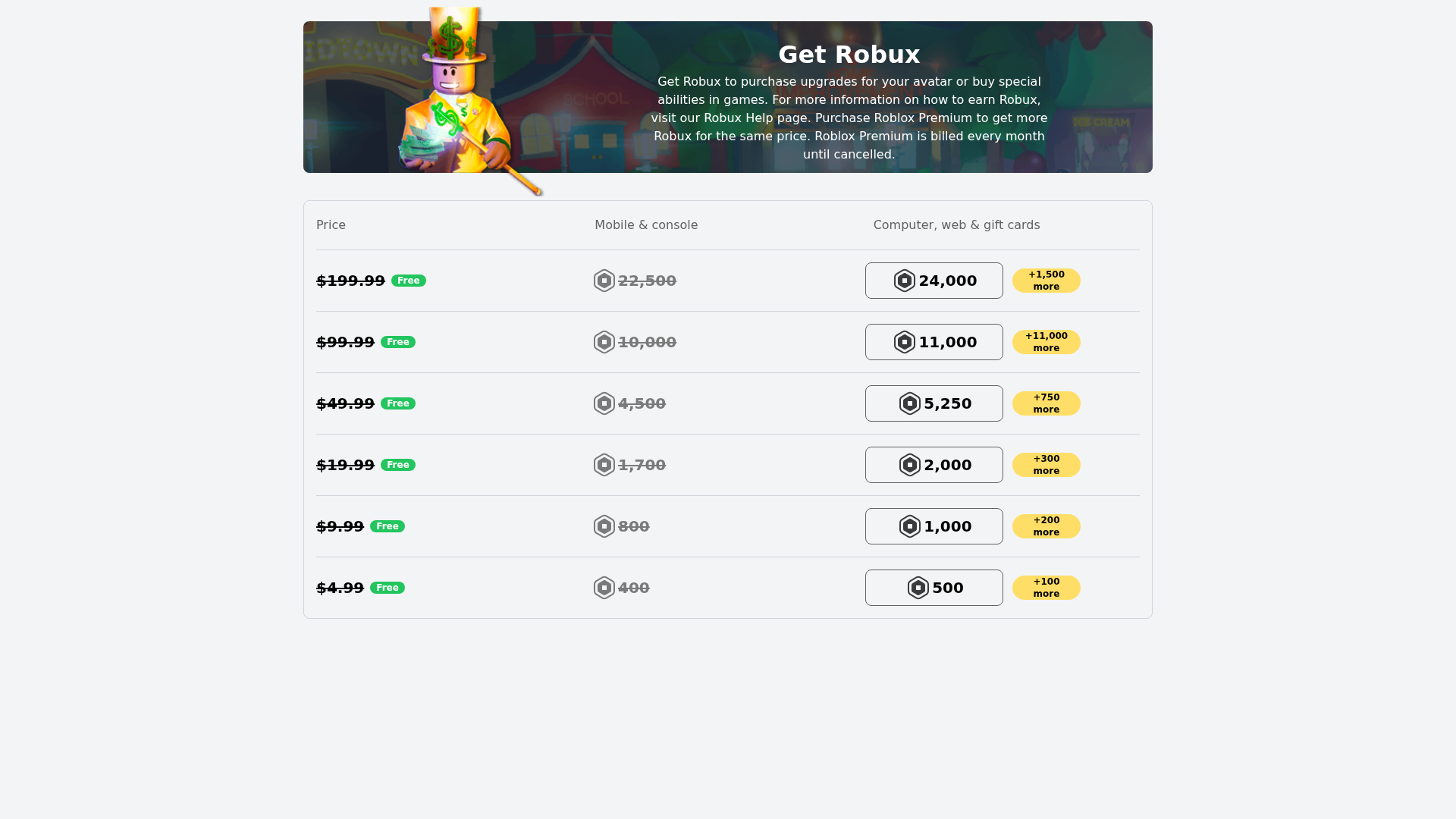The width and height of the screenshot is (1456, 819).
Task: Click the Robux icon beside 1,700
Action: [604, 464]
